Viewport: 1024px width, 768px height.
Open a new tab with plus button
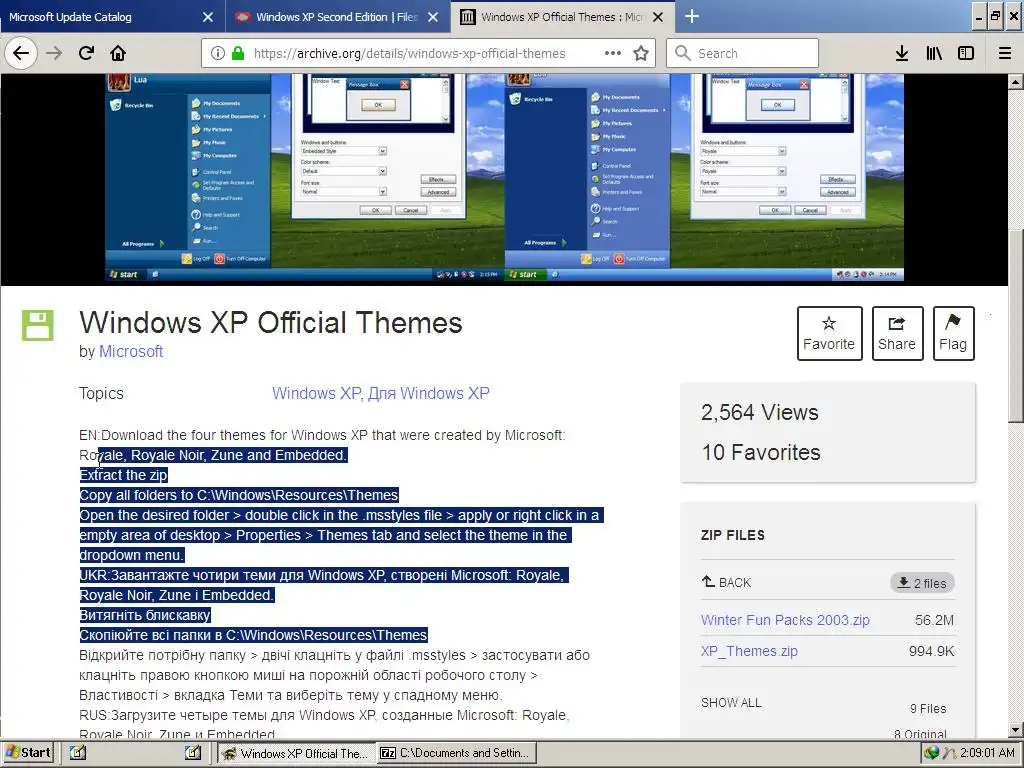click(692, 16)
